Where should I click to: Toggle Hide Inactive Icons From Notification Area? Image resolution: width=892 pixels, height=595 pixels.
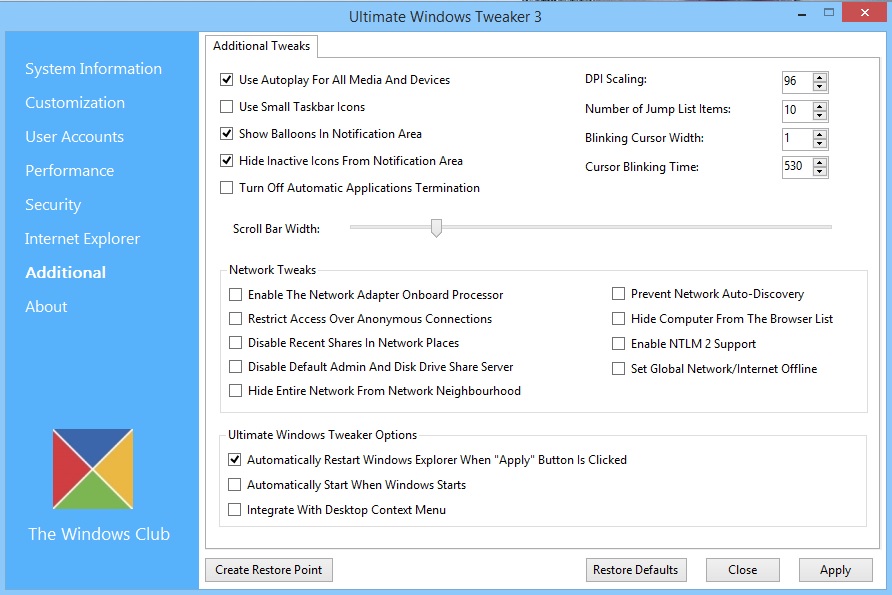click(x=226, y=160)
